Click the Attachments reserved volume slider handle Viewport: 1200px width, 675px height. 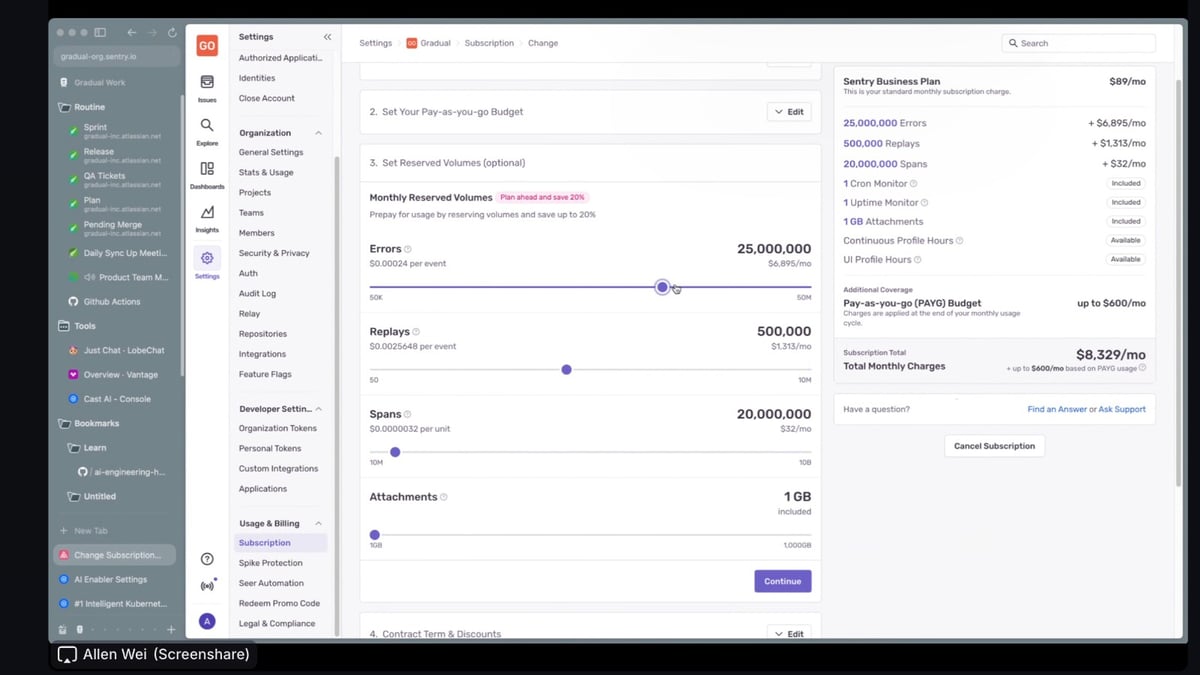coord(375,535)
